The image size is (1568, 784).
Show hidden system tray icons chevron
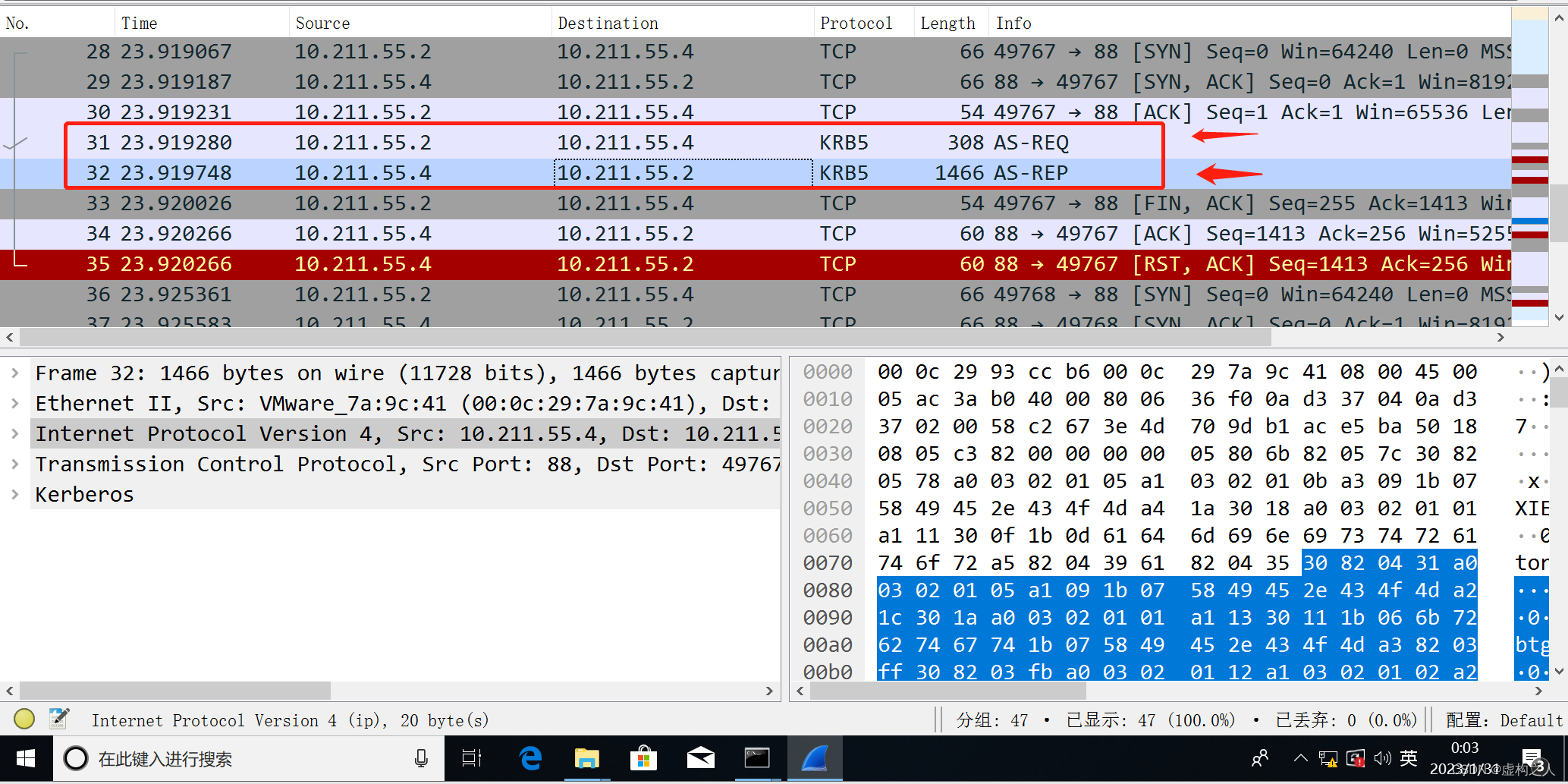point(1300,758)
